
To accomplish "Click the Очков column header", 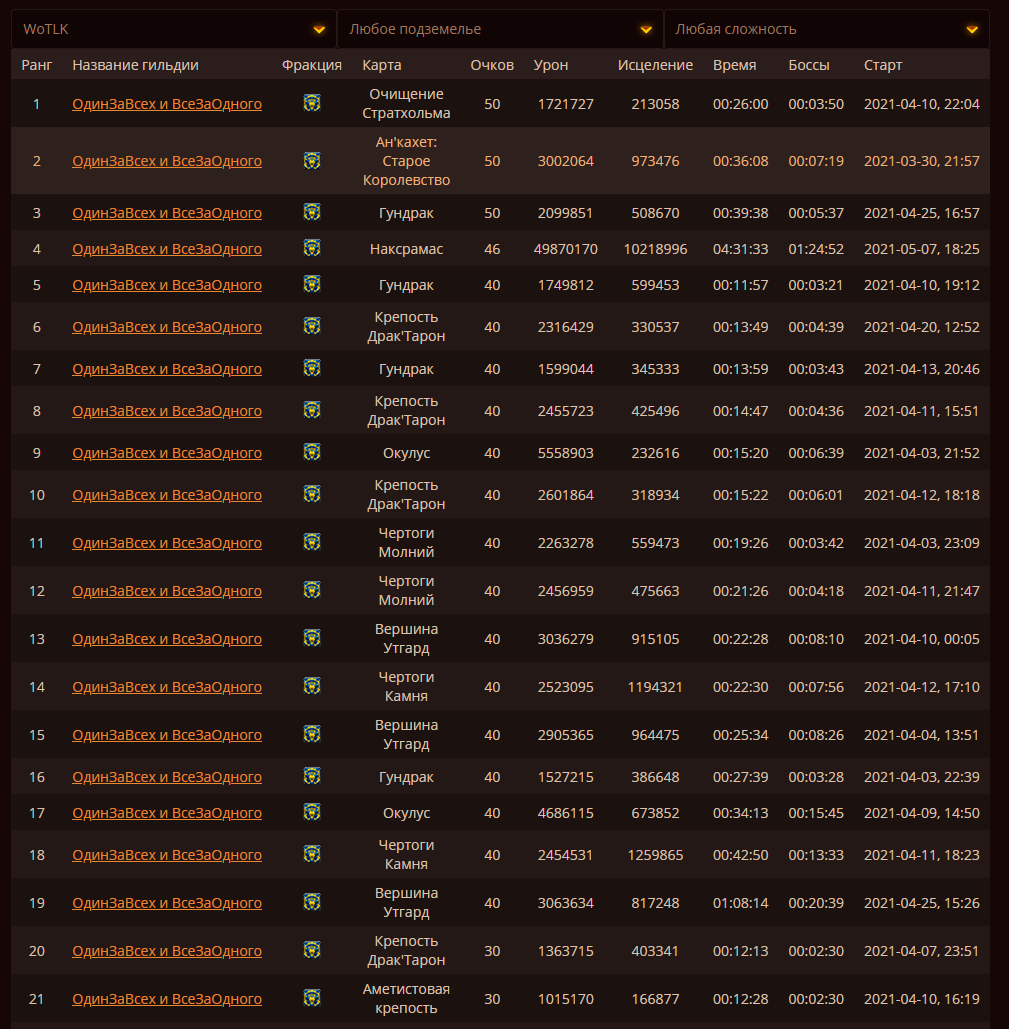I will pos(492,65).
